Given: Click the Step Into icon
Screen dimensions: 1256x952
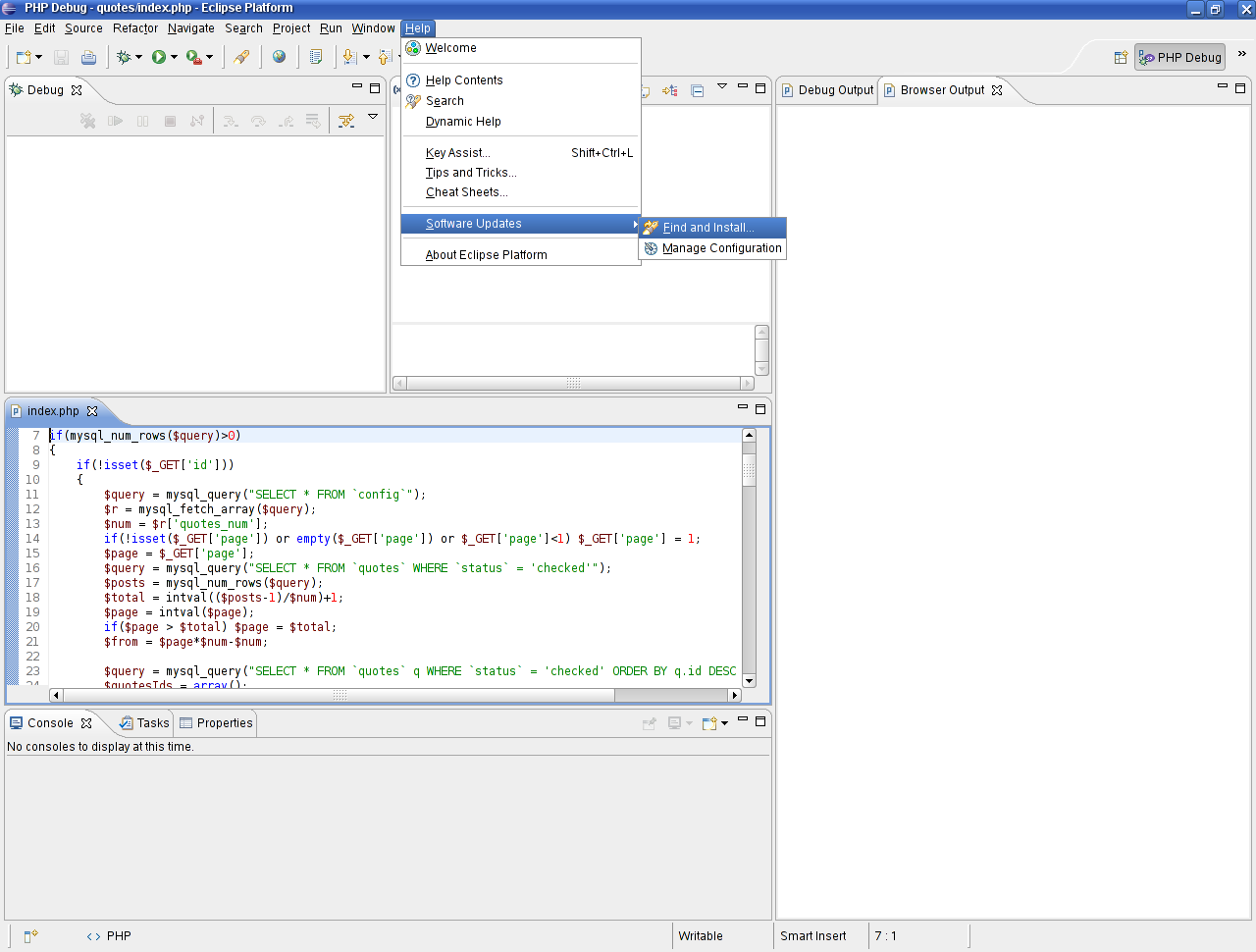Looking at the screenshot, I should tap(231, 121).
